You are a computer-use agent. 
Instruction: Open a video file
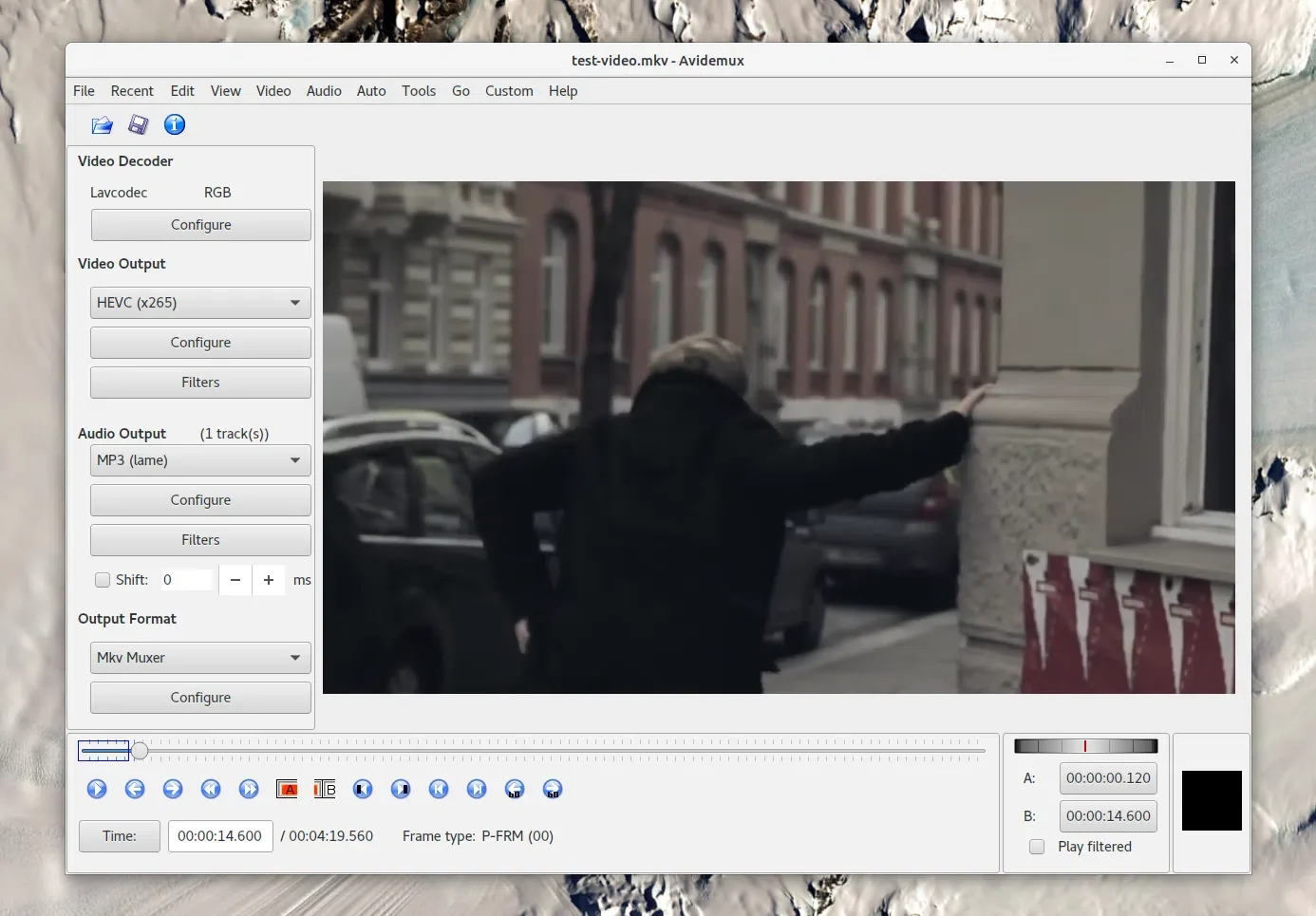coord(102,124)
